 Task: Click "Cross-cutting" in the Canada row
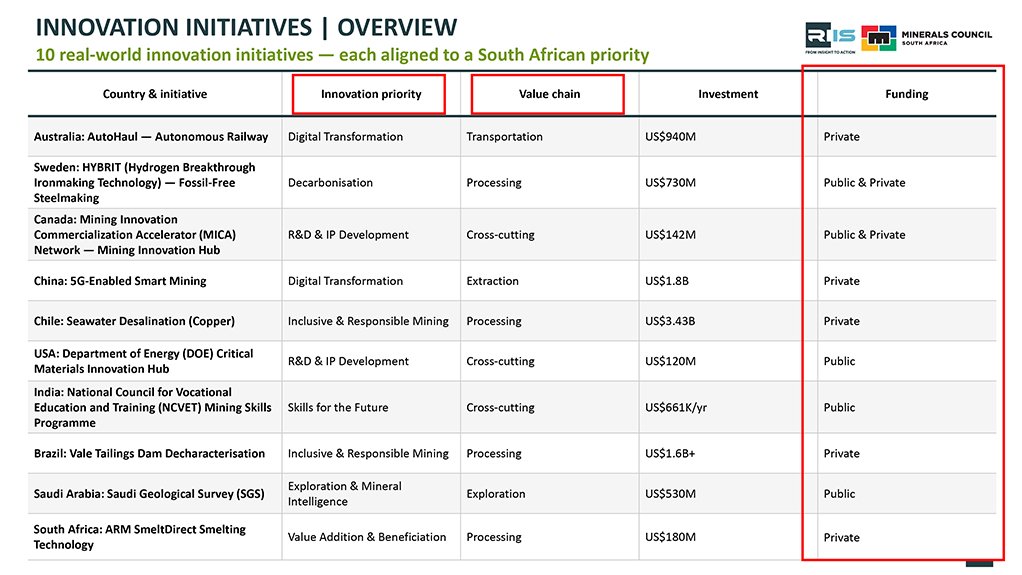(501, 235)
